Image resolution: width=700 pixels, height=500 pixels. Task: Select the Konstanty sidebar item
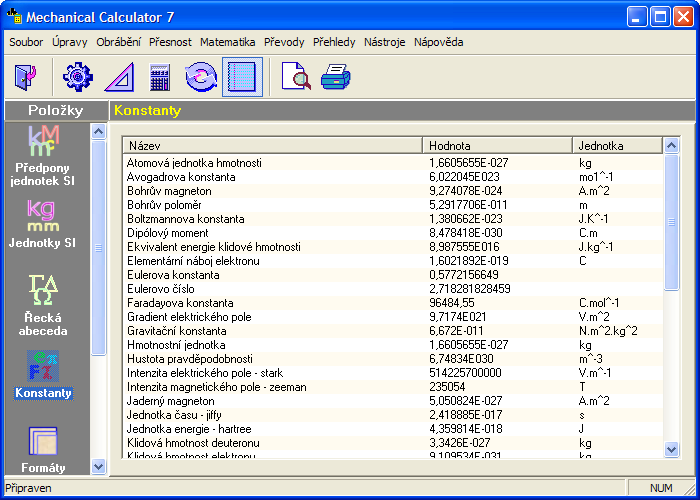43,375
